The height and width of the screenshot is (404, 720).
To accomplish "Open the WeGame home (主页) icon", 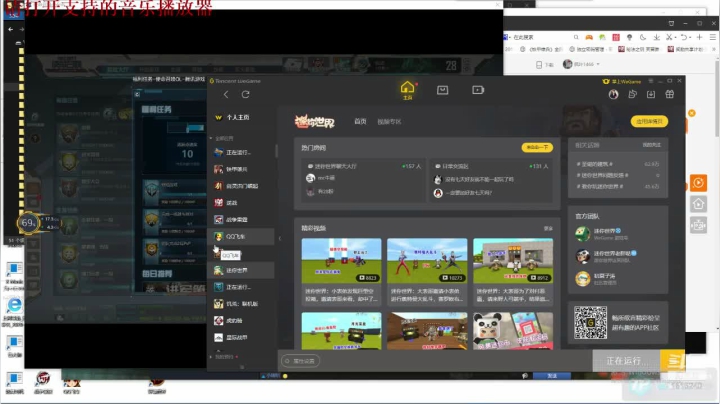I will pyautogui.click(x=407, y=90).
